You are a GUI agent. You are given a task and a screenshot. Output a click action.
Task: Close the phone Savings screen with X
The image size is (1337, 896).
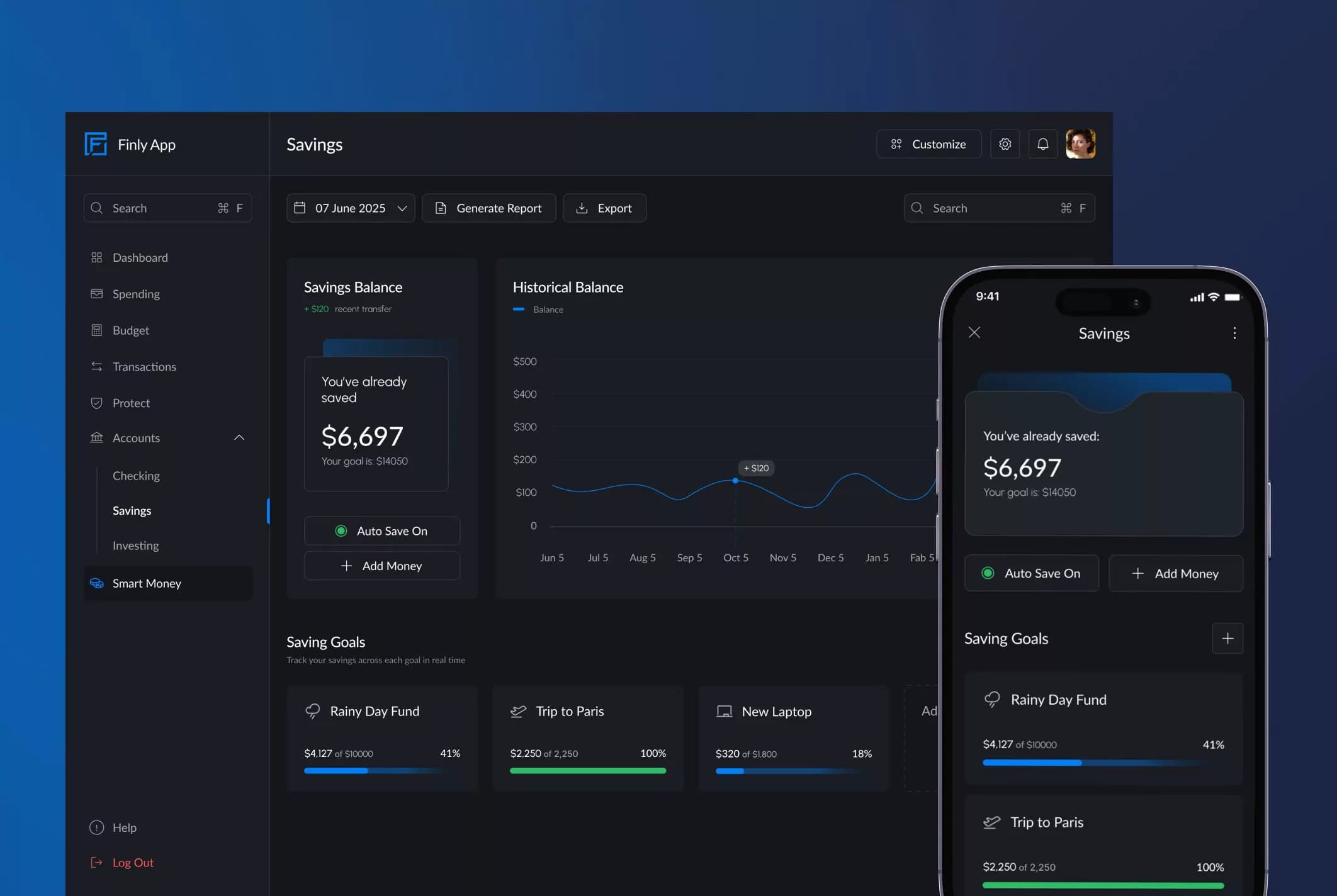(x=974, y=332)
